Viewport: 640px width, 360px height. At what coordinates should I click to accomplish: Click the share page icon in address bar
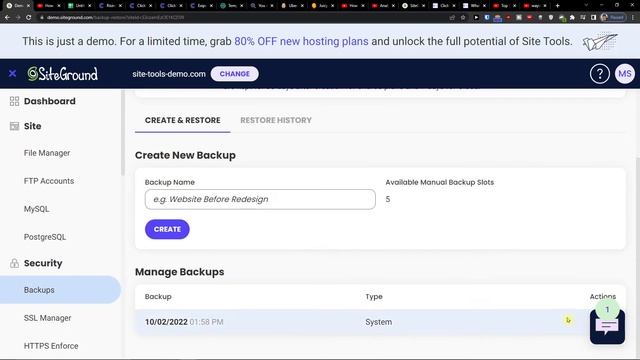[452, 18]
